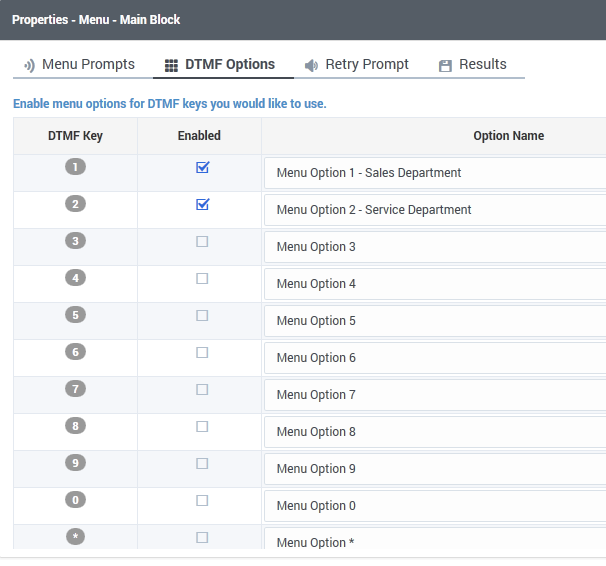Screen dimensions: 606x566
Task: Click the DTMF key 6 badge
Action: (x=75, y=352)
